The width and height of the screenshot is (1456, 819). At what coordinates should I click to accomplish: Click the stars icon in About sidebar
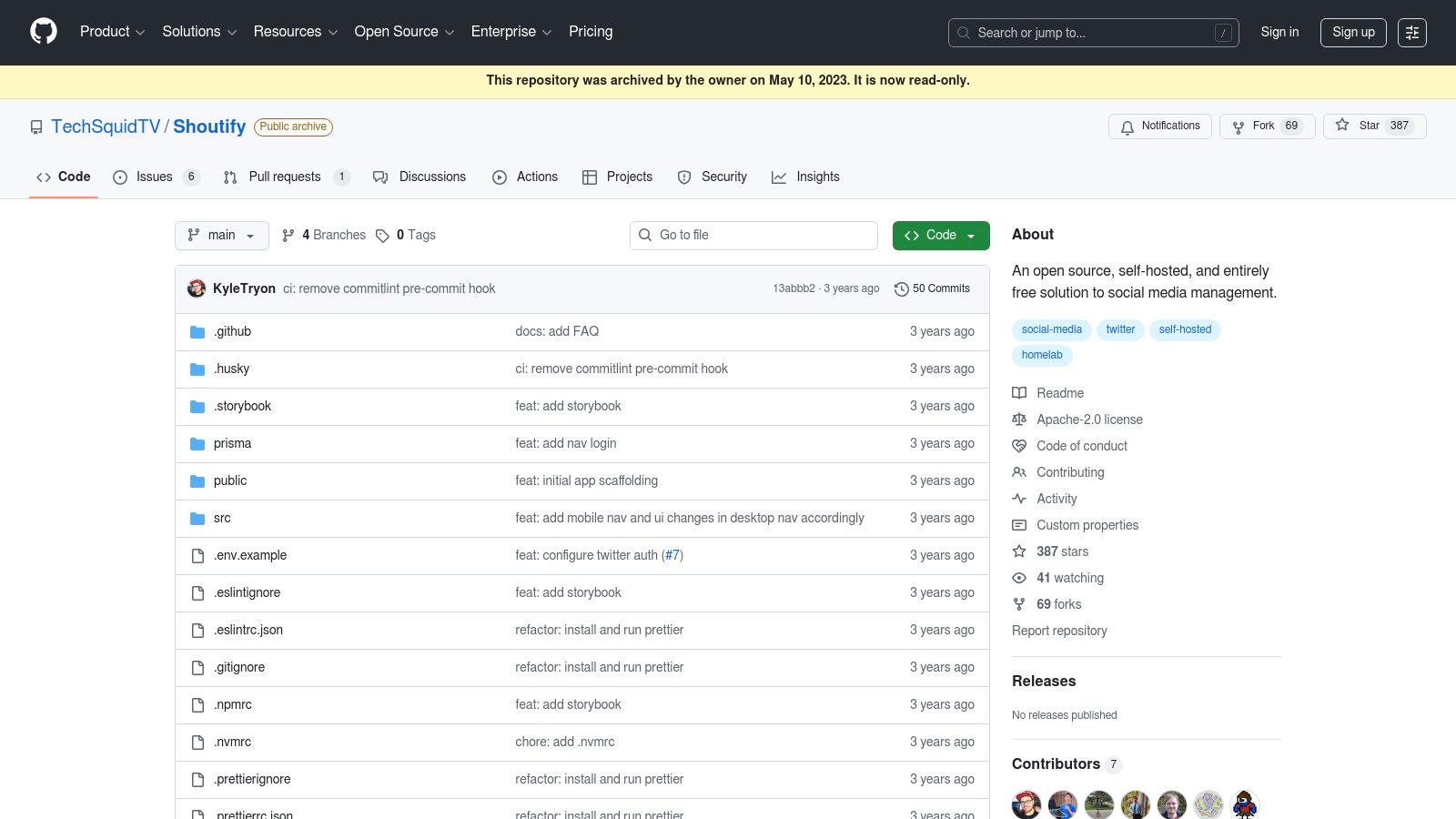coord(1019,551)
